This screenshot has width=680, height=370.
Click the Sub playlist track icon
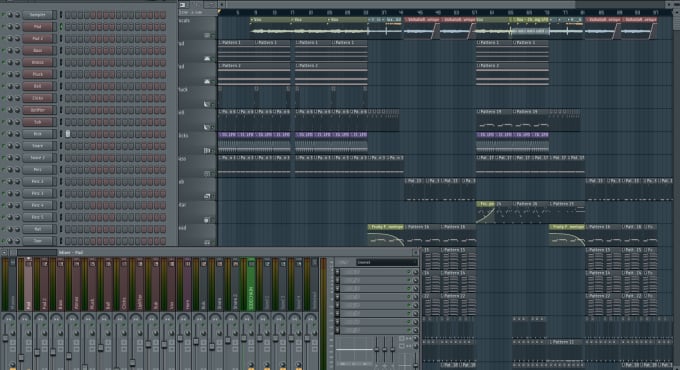207,196
